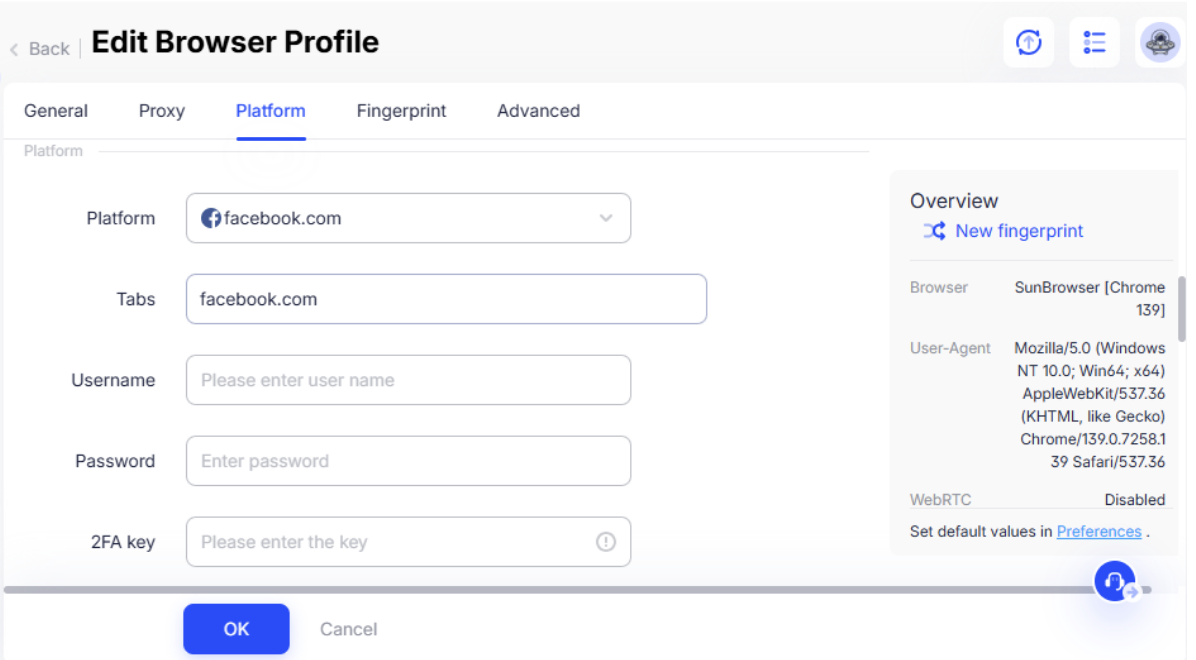This screenshot has height=660, width=1196.
Task: Click the sync profile icon in the top bar
Action: (1028, 42)
